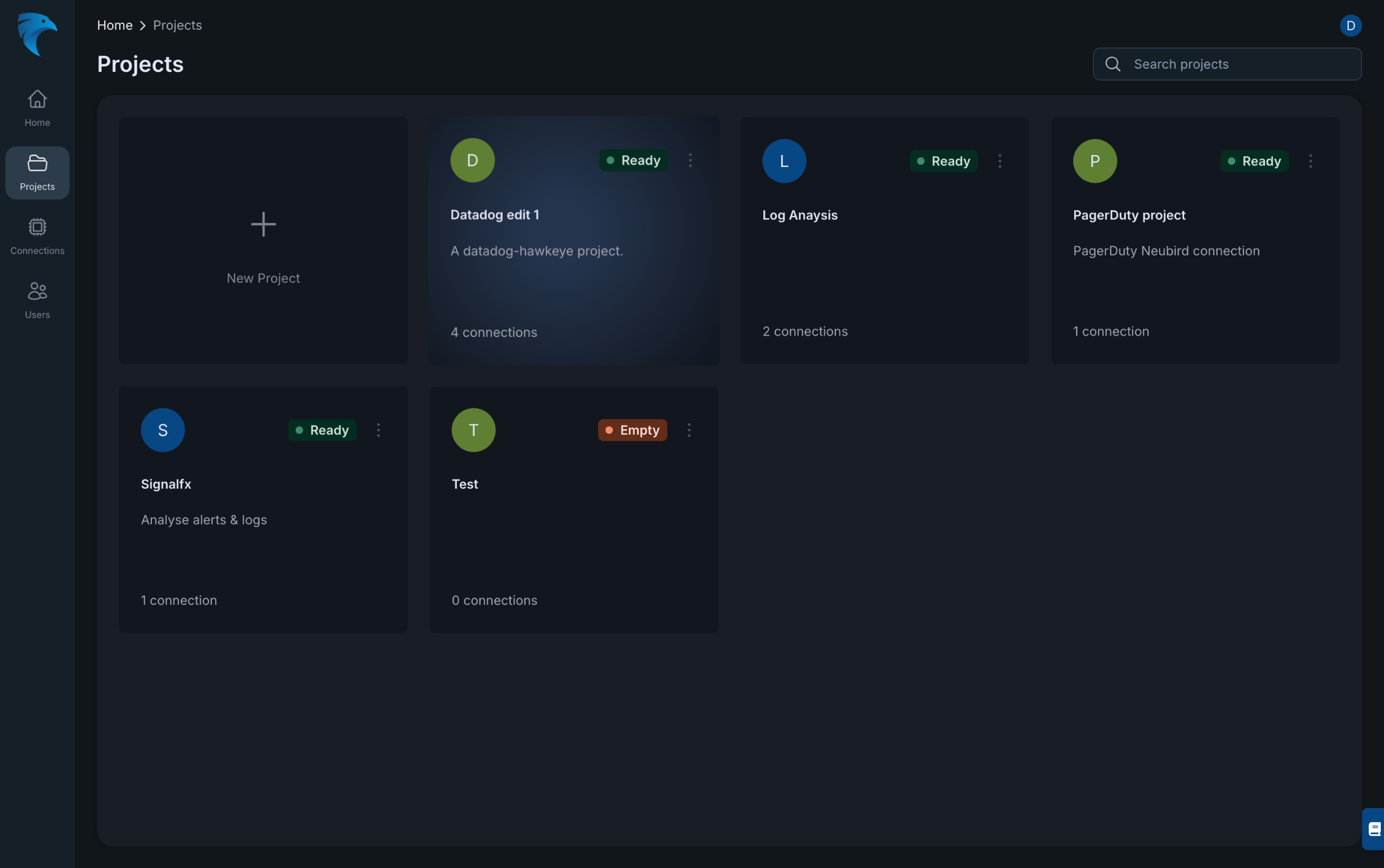
Task: Open the Home sidebar icon
Action: pyautogui.click(x=37, y=100)
